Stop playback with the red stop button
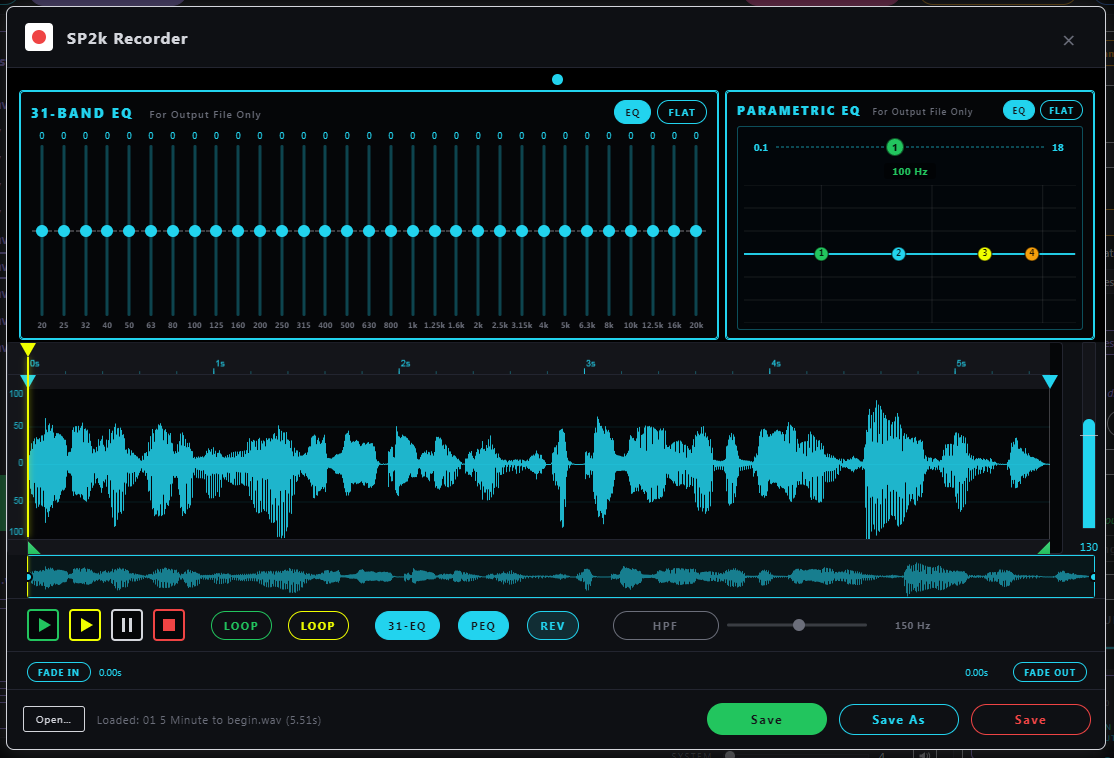This screenshot has width=1114, height=758. tap(169, 625)
